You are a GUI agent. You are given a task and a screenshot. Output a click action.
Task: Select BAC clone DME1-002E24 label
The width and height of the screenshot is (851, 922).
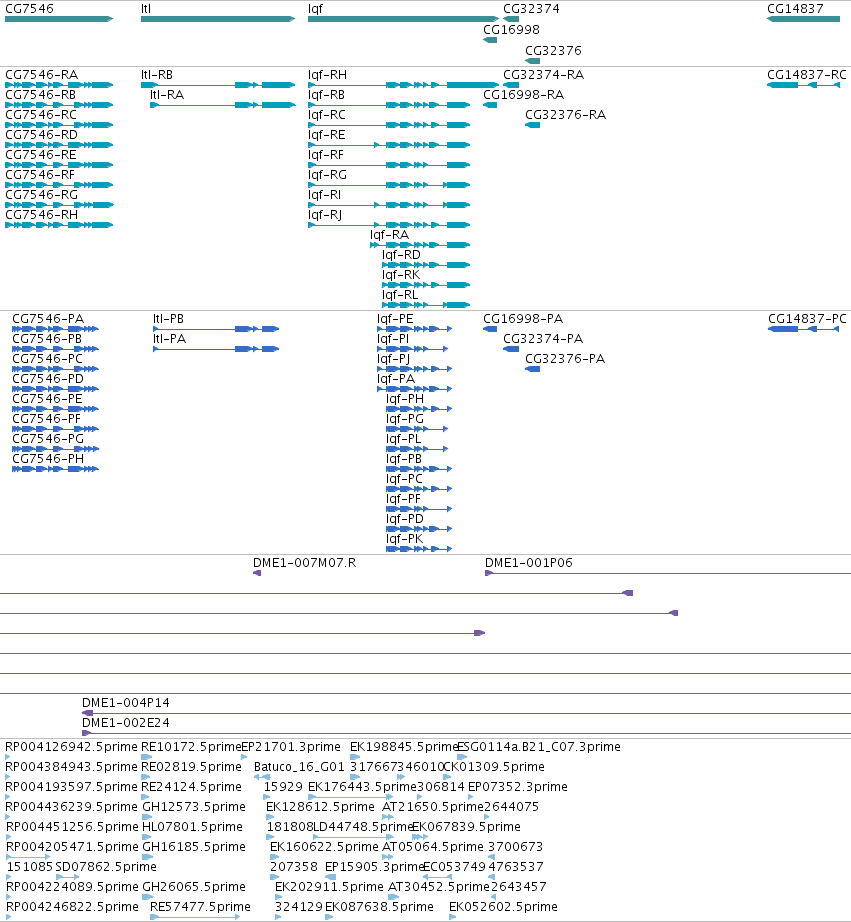[125, 723]
